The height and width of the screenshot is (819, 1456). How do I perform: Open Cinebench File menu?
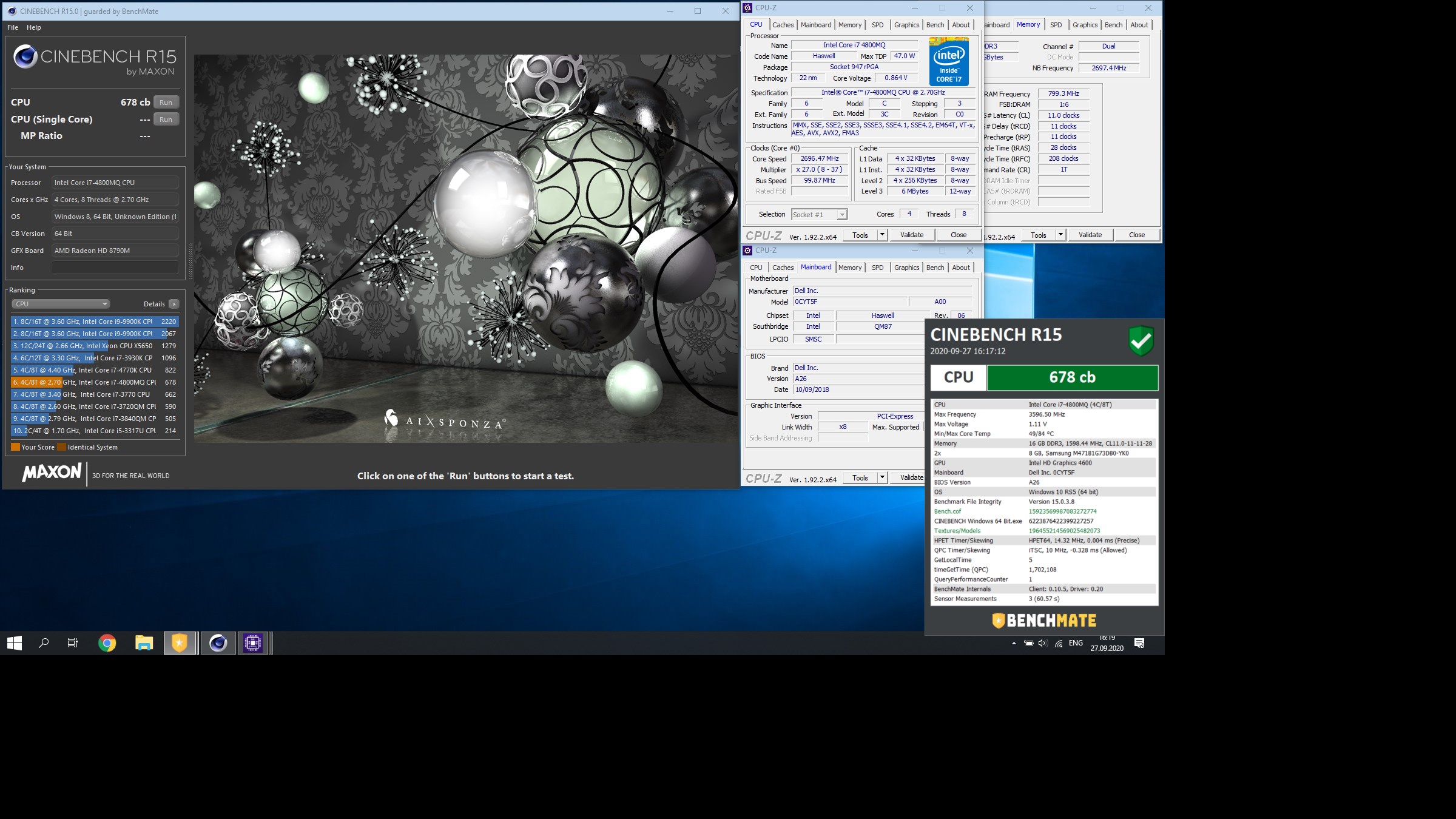click(13, 27)
